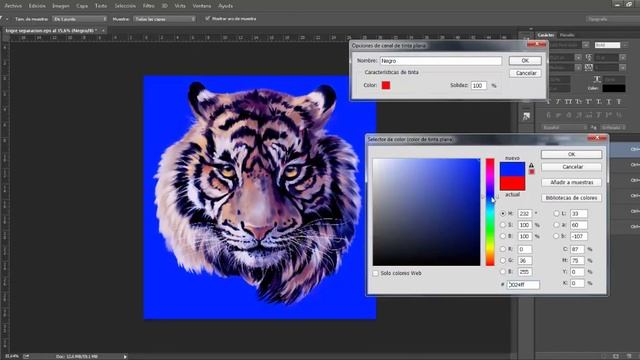The image size is (640, 360).
Task: Click OK in the color picker dialog
Action: [x=571, y=154]
